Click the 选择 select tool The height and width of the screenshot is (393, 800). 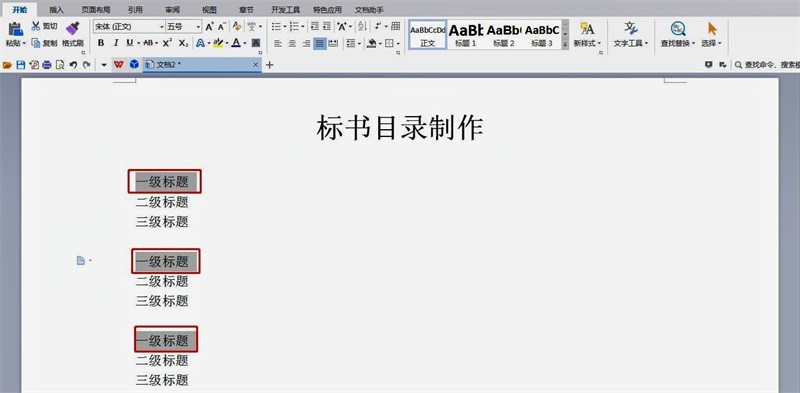coord(712,35)
